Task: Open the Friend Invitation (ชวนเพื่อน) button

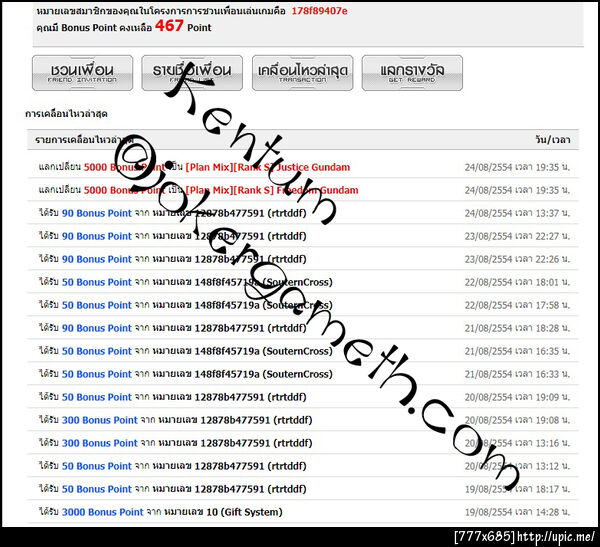Action: pyautogui.click(x=82, y=73)
